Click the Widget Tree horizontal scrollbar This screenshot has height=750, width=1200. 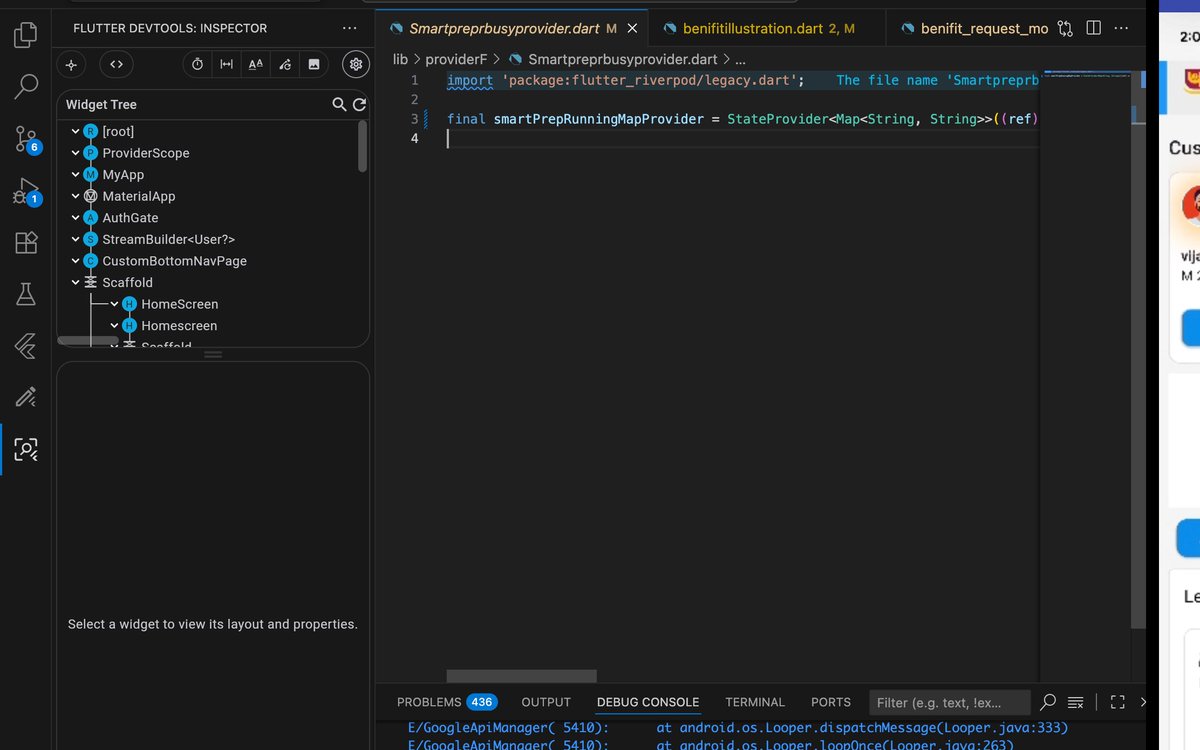click(x=88, y=341)
